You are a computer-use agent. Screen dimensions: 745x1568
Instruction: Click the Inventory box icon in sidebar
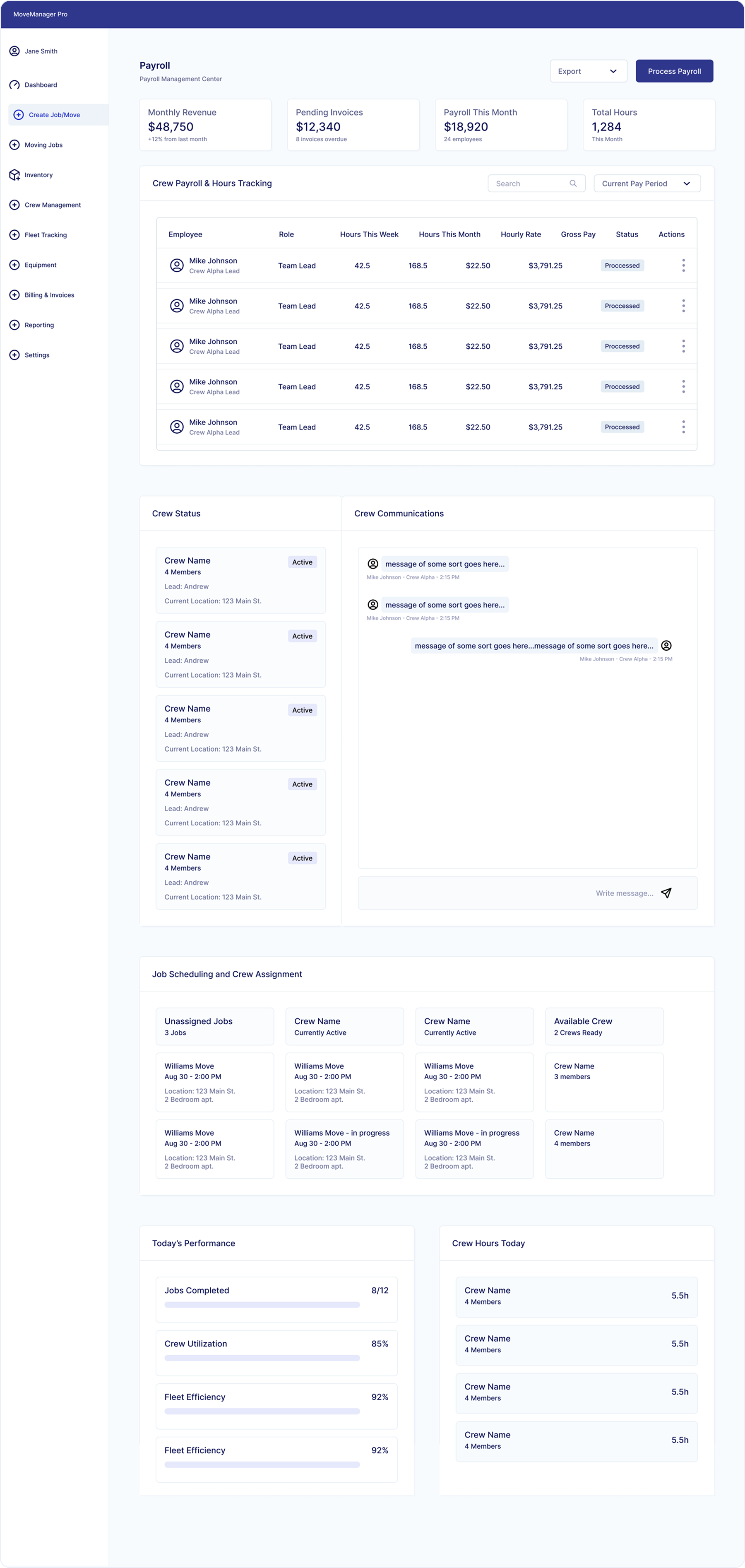14,175
